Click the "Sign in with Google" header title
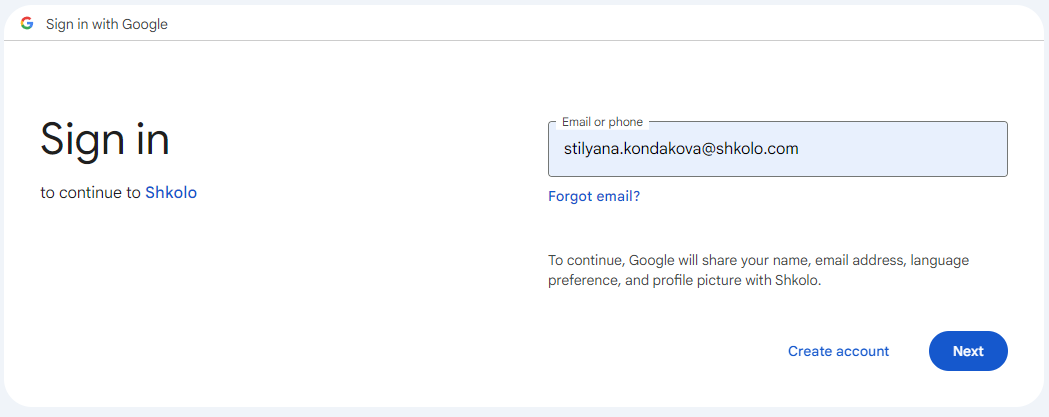This screenshot has width=1049, height=417. pos(106,24)
